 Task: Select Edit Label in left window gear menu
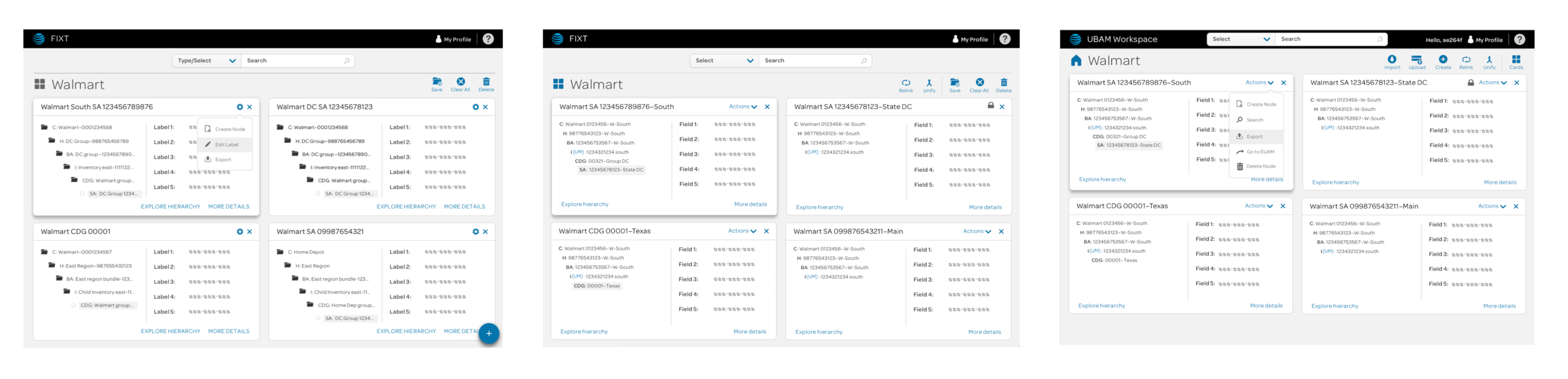click(225, 145)
